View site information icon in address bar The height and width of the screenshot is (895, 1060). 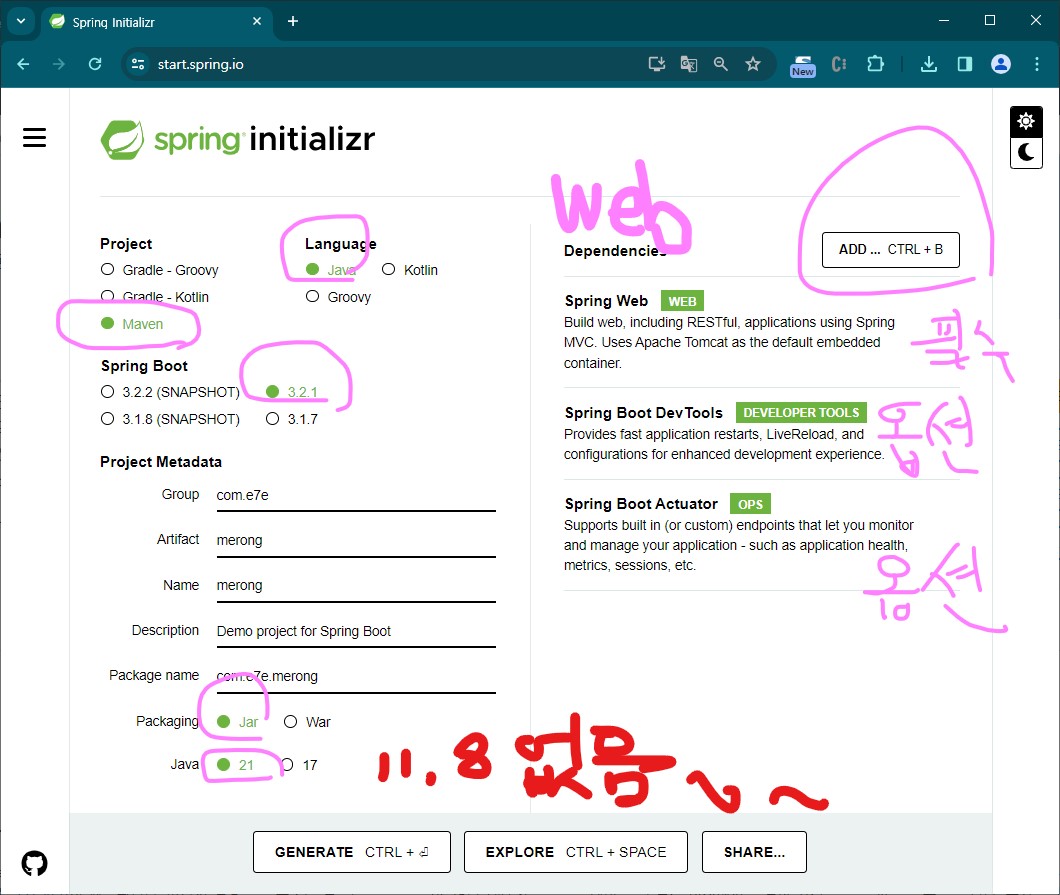138,64
